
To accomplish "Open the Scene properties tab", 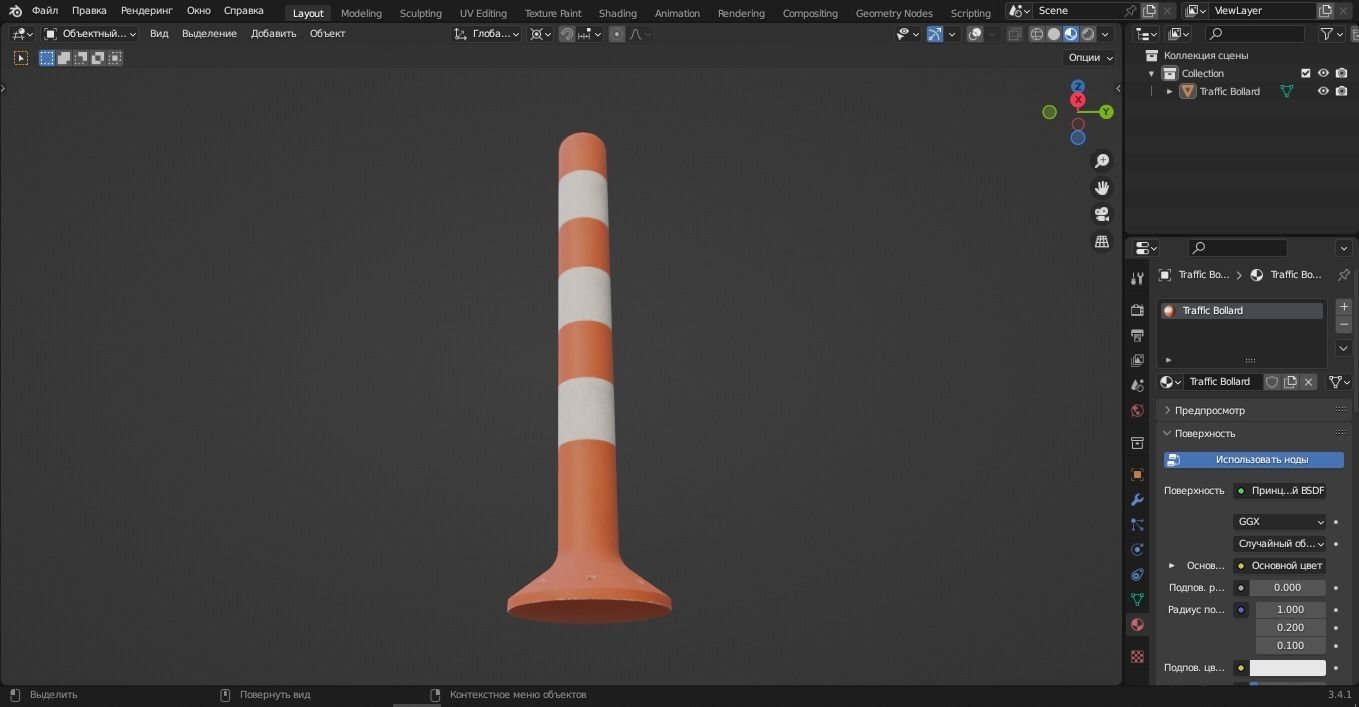I will coord(1137,385).
